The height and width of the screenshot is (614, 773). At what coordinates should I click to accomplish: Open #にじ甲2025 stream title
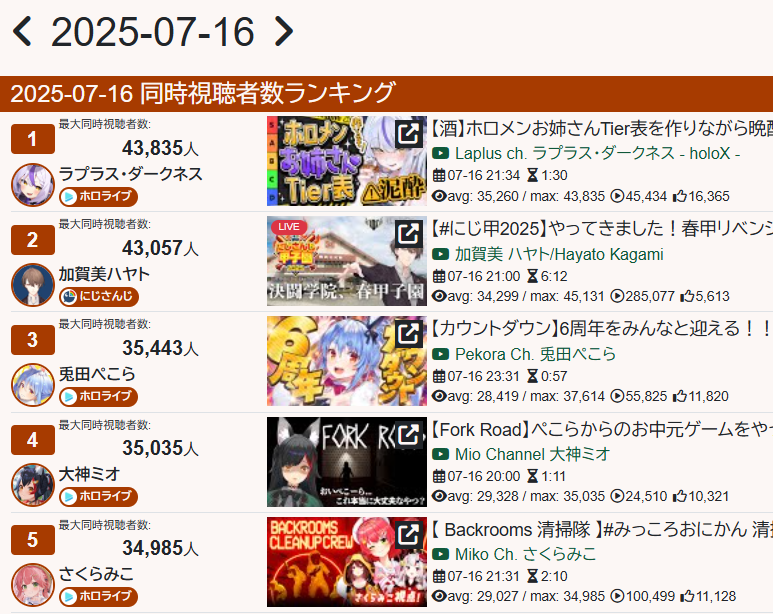click(602, 228)
